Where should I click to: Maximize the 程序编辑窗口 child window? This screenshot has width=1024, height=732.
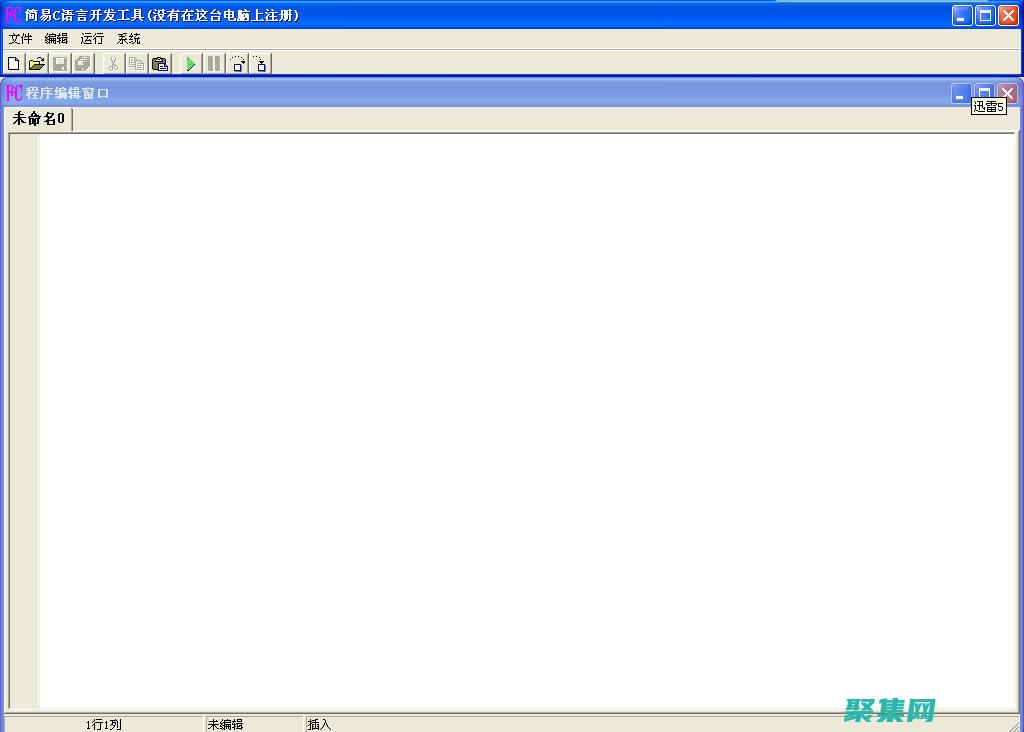coord(984,92)
